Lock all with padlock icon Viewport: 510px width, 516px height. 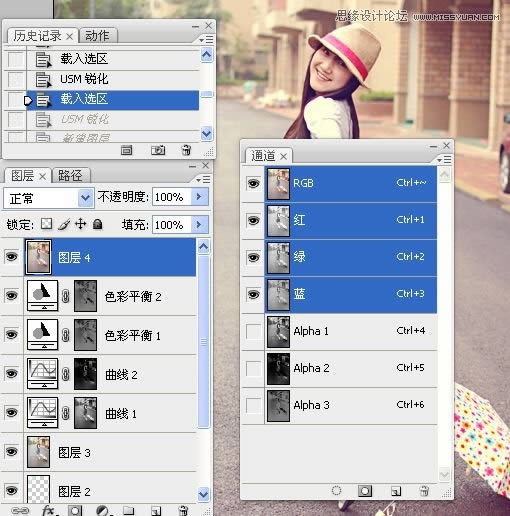point(97,224)
